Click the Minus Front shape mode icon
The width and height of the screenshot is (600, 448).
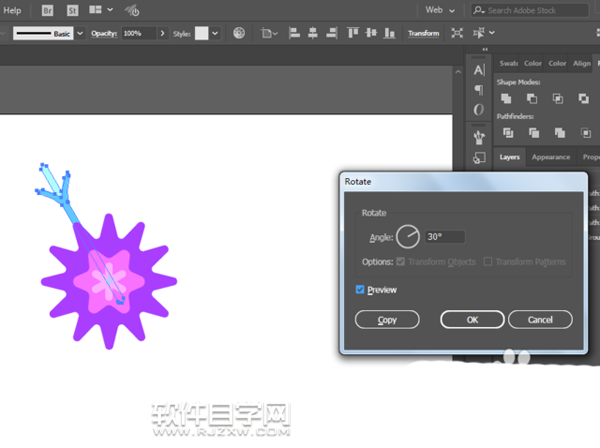coord(531,98)
